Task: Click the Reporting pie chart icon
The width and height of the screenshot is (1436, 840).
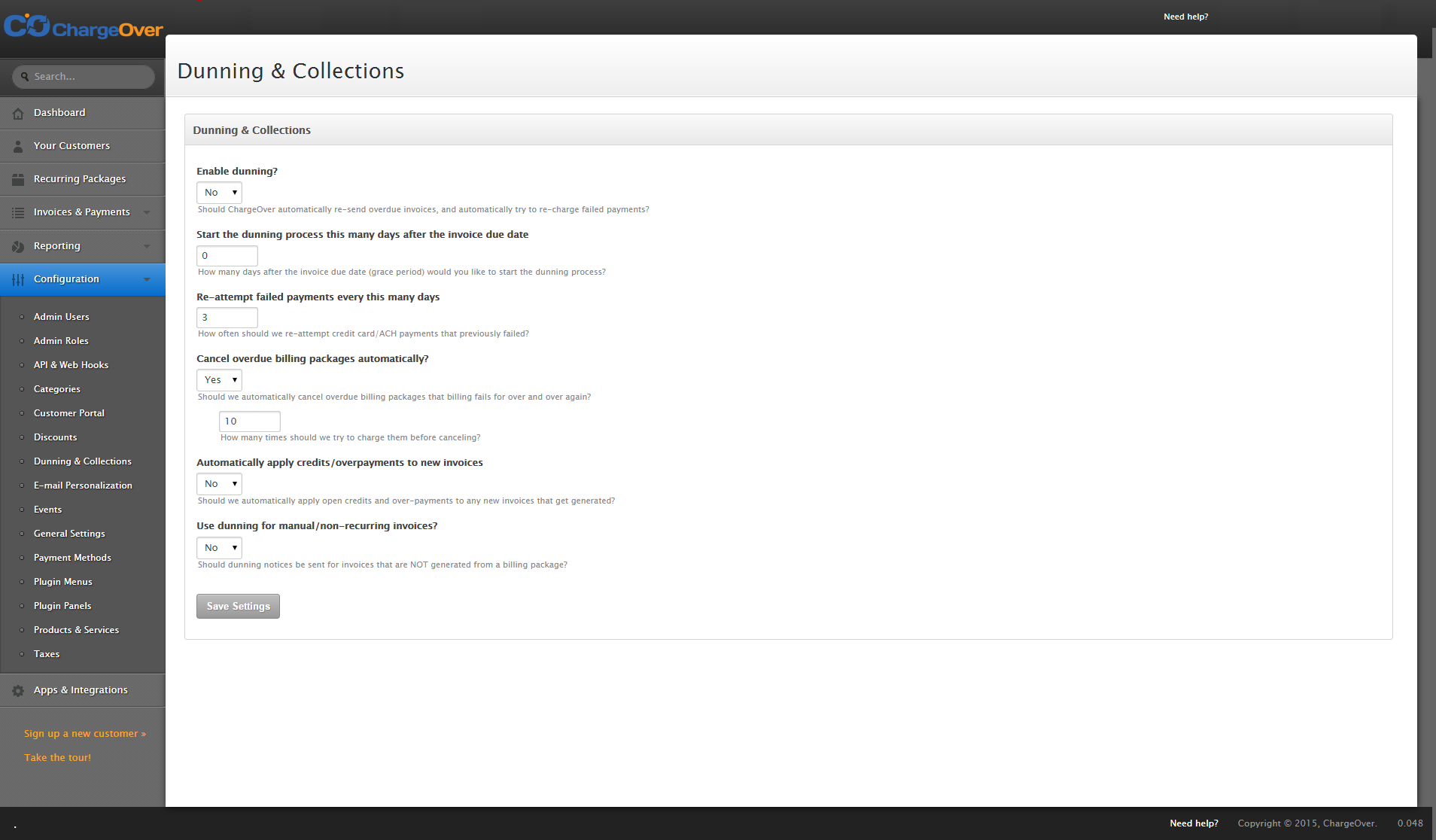Action: tap(18, 247)
